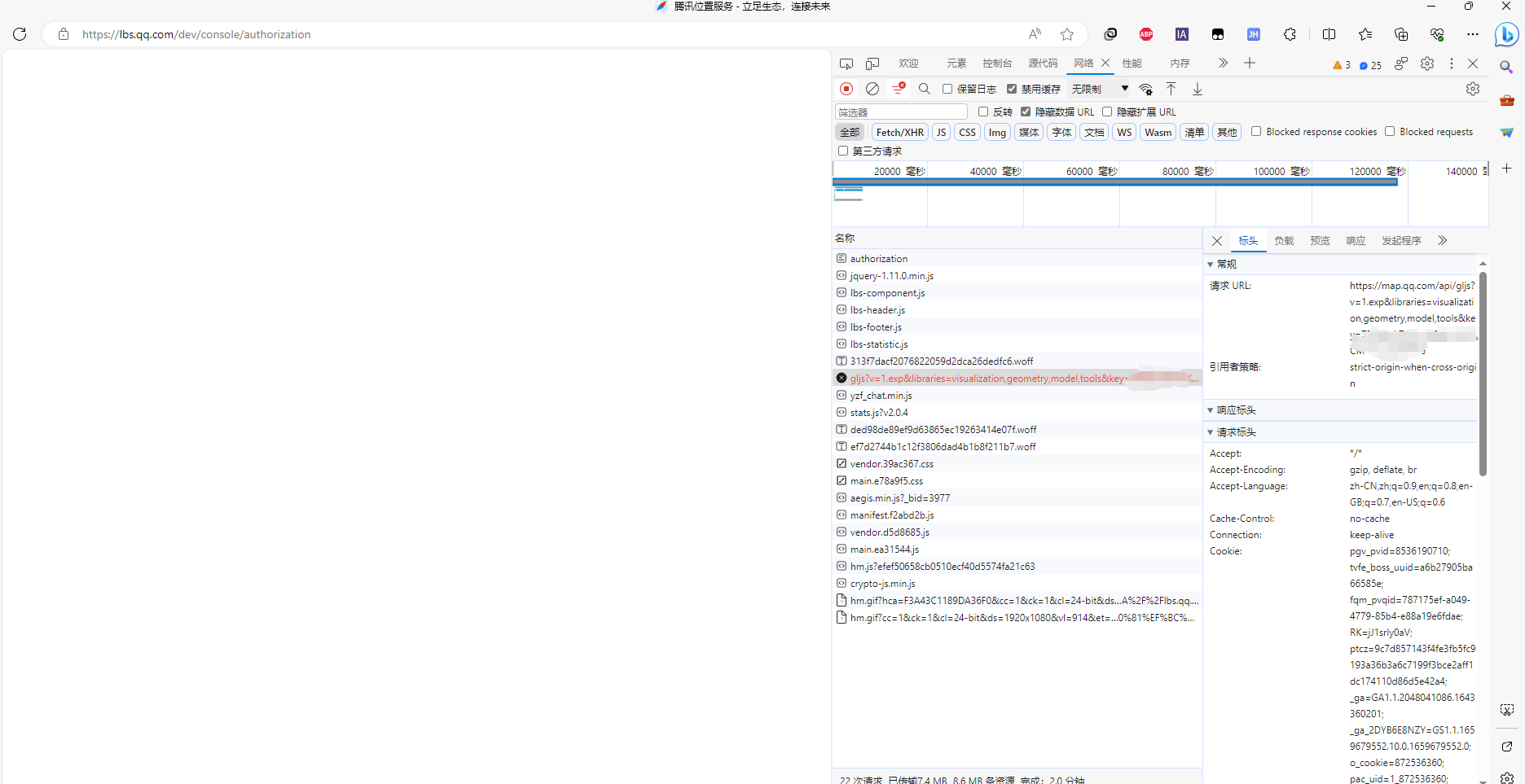
Task: Filter requests by Img type
Action: pyautogui.click(x=997, y=132)
